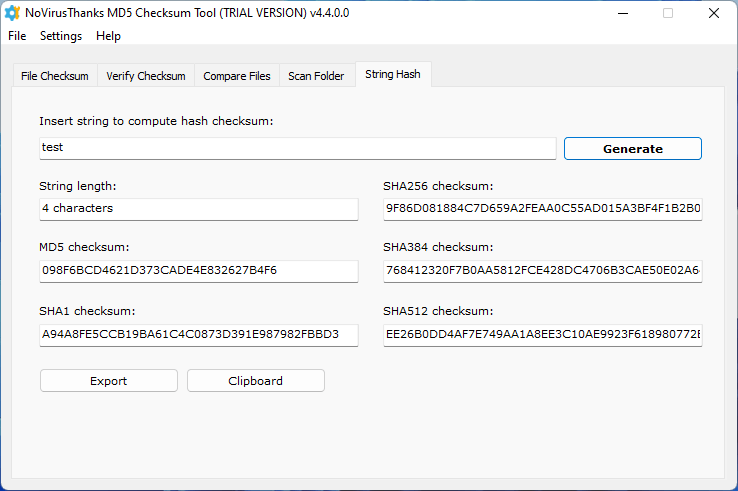The height and width of the screenshot is (491, 738).
Task: Click the SHA1 checksum output field
Action: coord(199,335)
